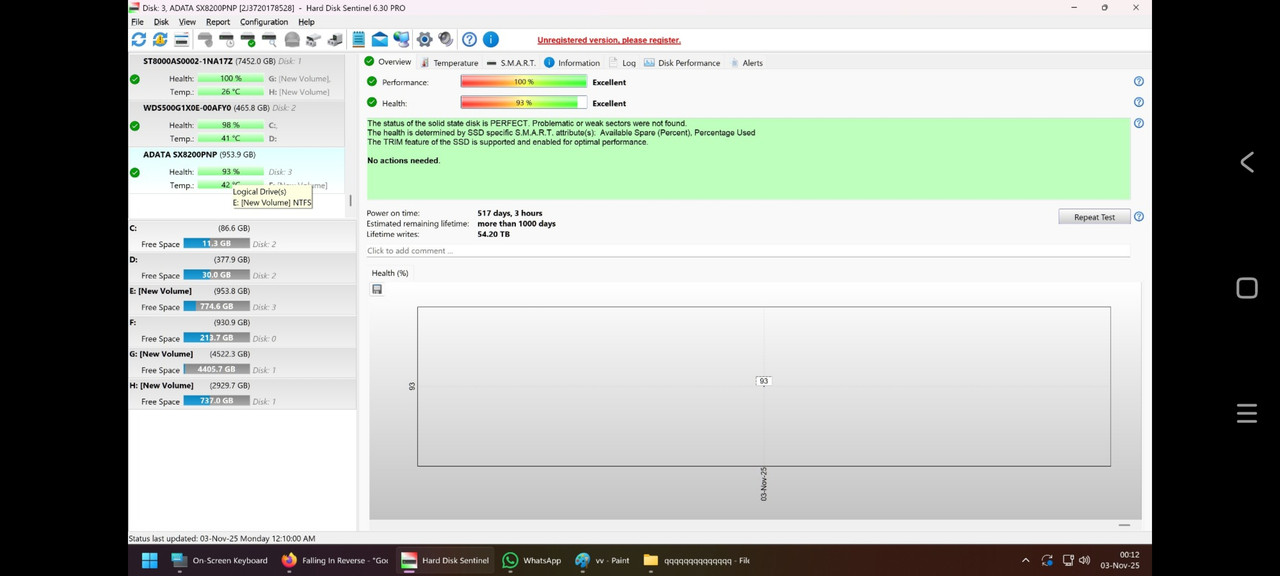Screen dimensions: 1280x576
Task: Open the Report menu
Action: click(218, 22)
